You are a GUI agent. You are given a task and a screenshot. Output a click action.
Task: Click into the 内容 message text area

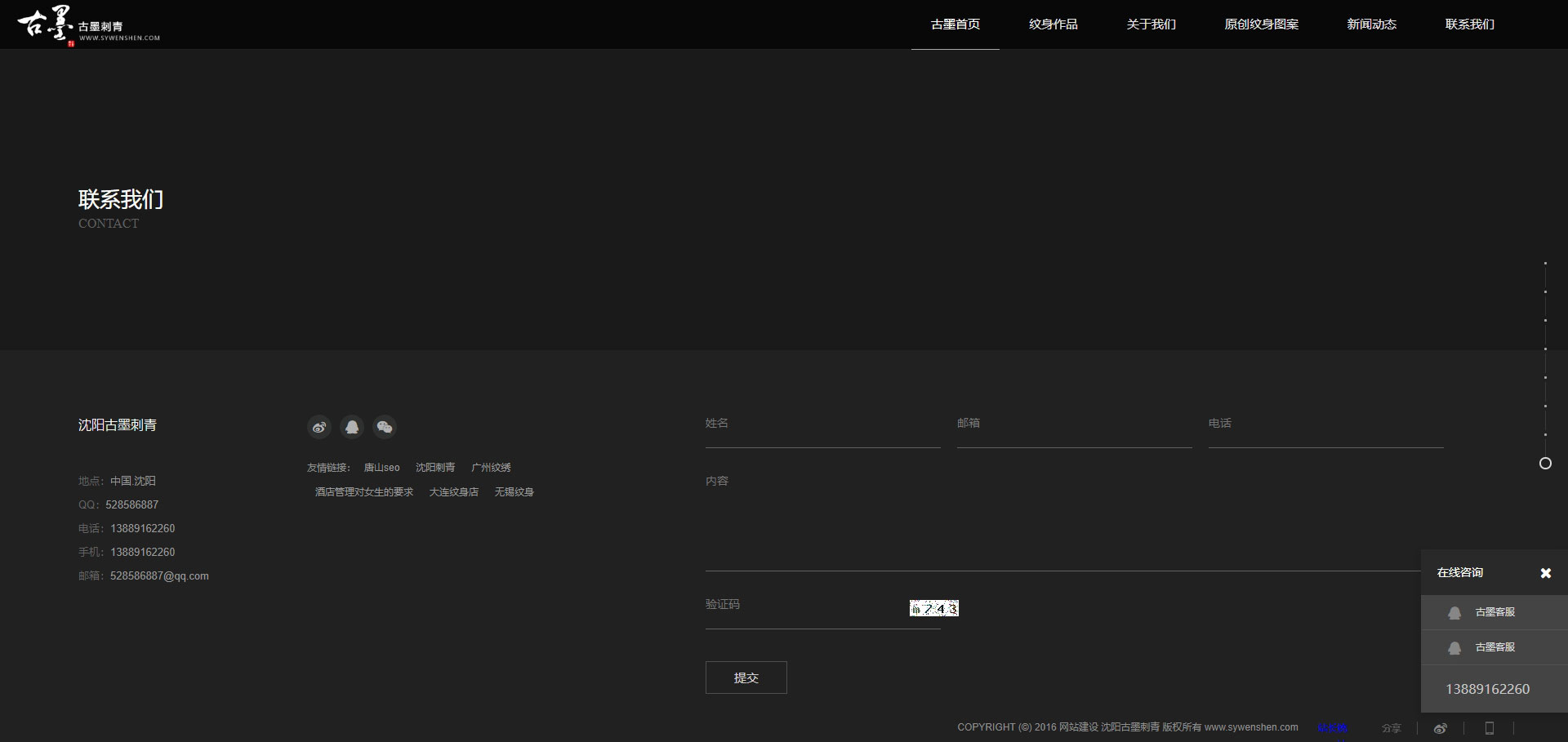pos(1062,522)
